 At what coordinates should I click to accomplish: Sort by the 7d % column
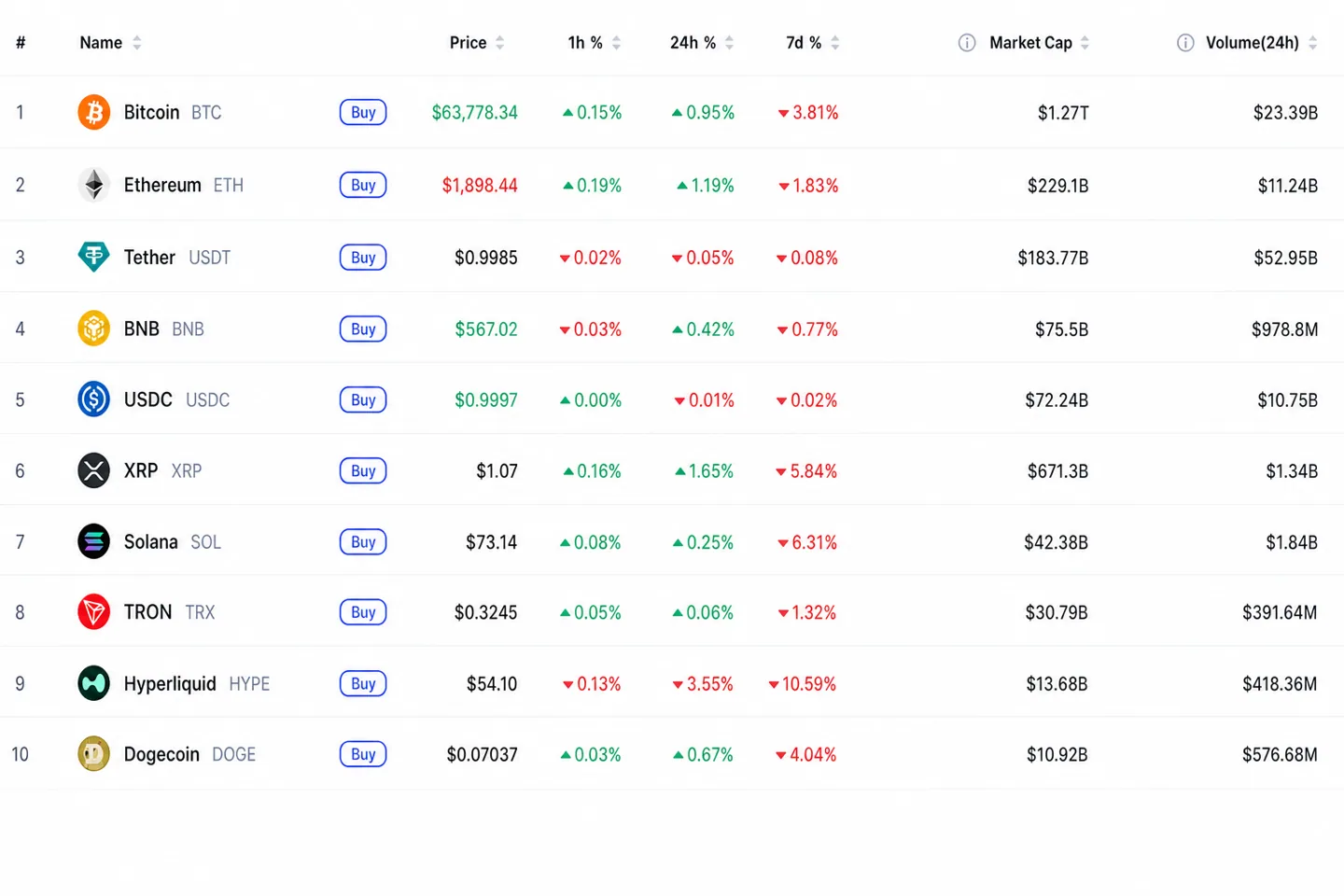(813, 43)
